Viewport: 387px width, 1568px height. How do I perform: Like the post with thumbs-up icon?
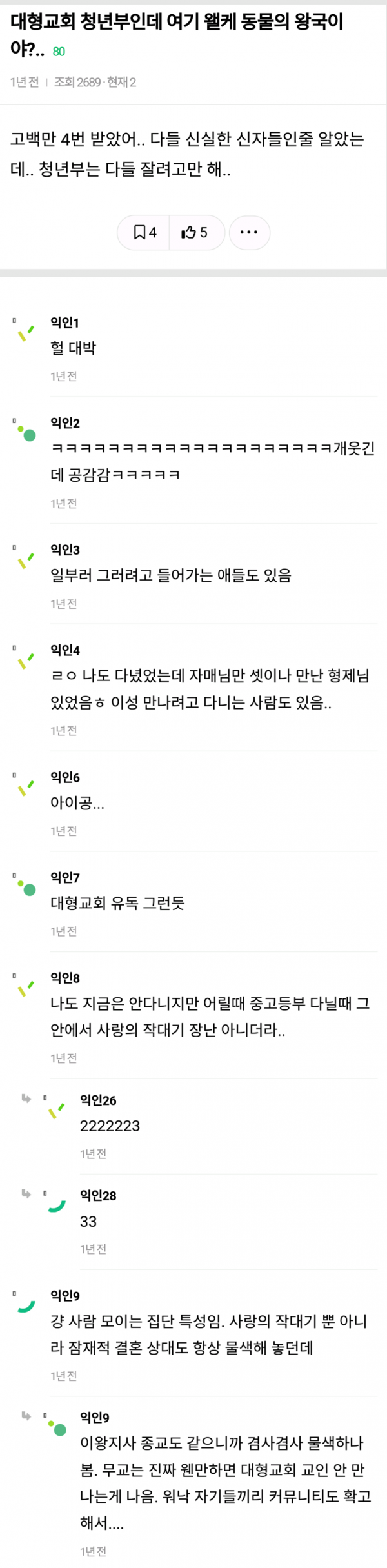point(194,233)
